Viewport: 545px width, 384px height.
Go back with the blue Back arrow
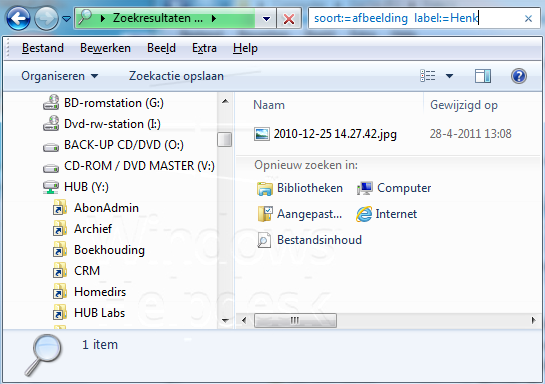click(x=18, y=18)
